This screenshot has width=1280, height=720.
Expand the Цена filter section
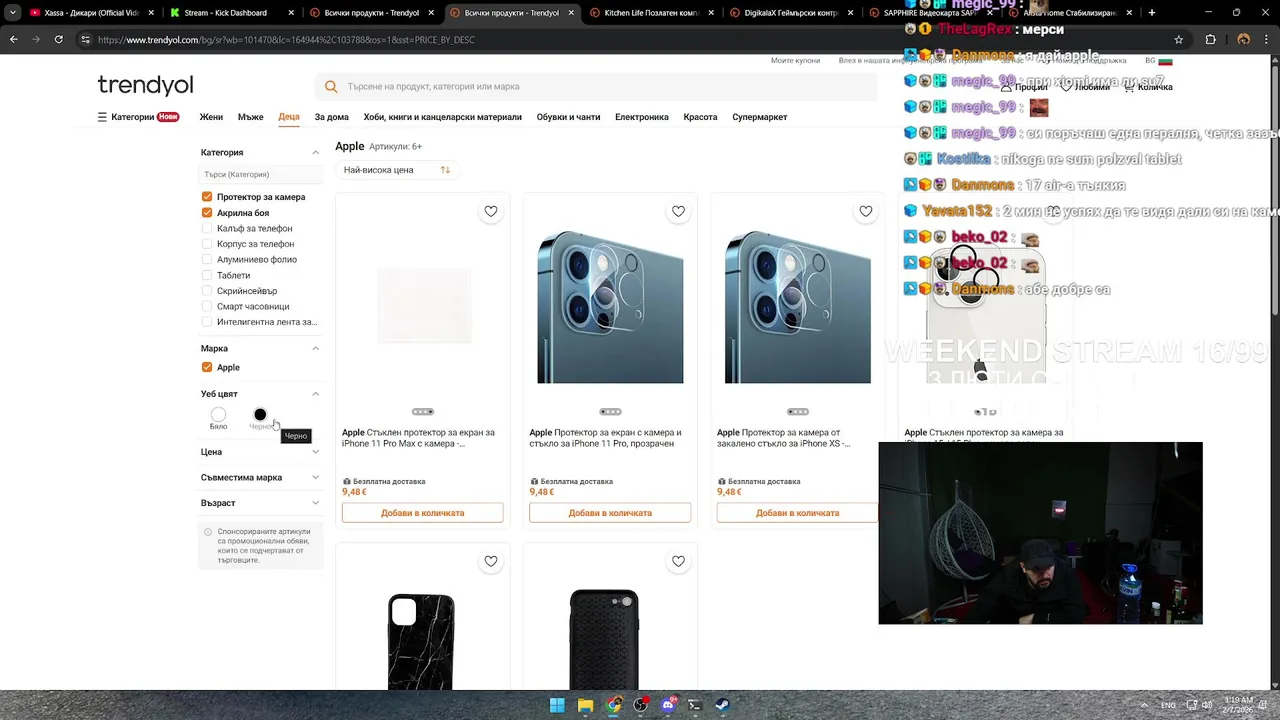point(315,452)
